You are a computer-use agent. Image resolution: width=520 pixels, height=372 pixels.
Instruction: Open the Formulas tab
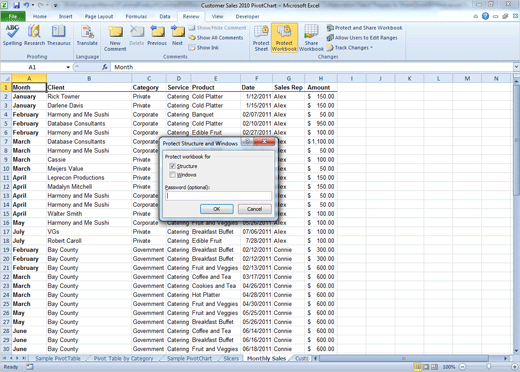(136, 16)
